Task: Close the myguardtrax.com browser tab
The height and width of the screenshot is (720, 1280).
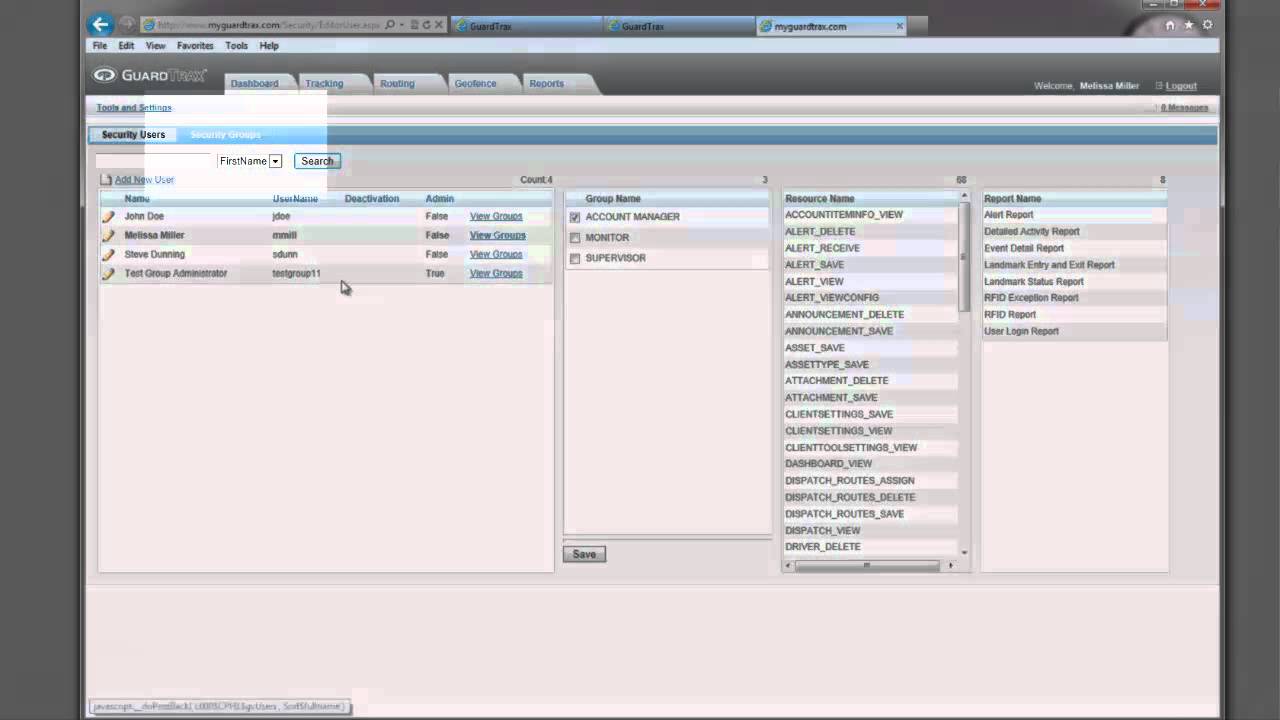Action: (899, 26)
